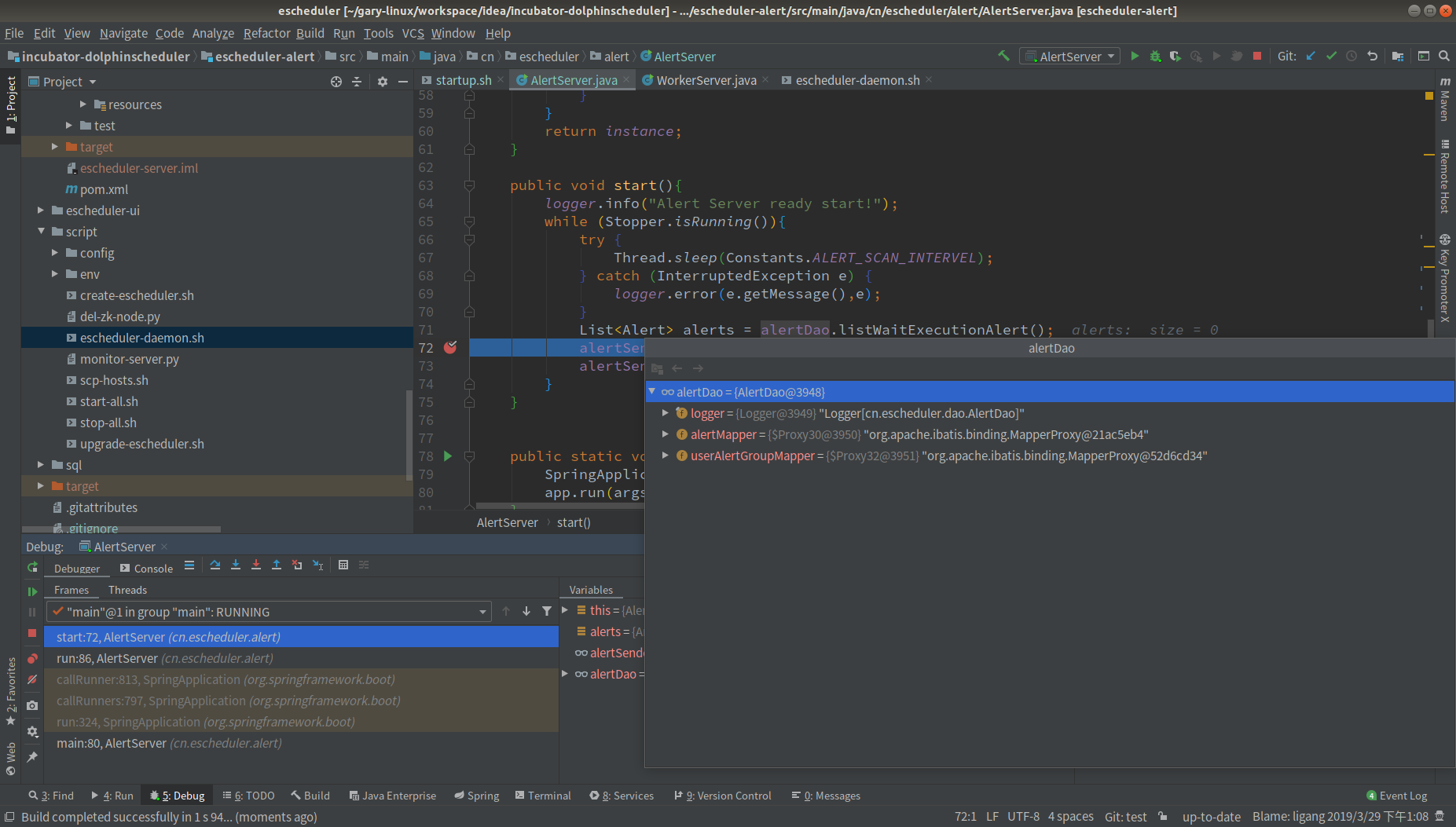
Task: Click Git update project blue arrow
Action: coord(1311,56)
